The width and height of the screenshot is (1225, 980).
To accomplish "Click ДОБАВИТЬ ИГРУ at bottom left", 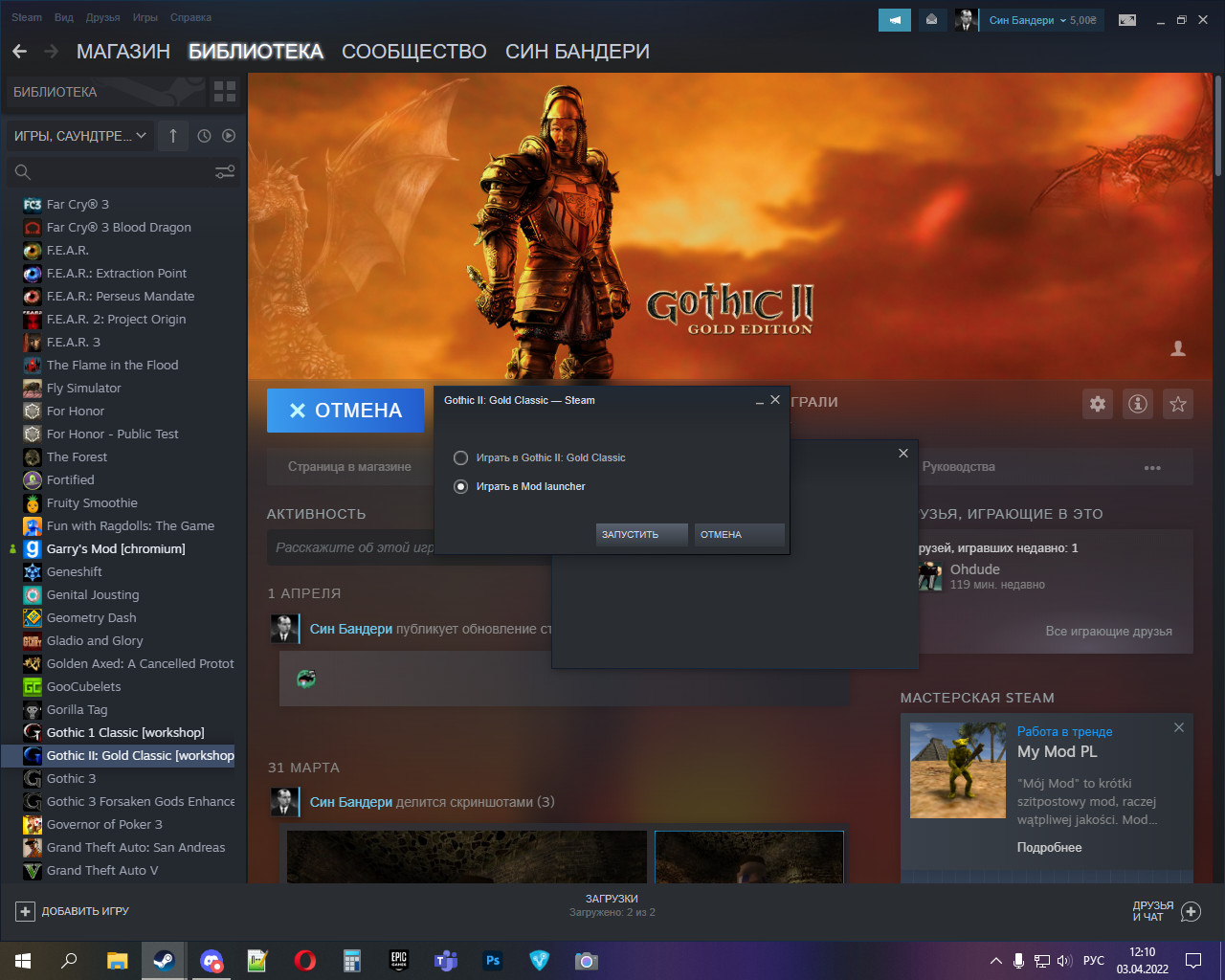I will [73, 912].
